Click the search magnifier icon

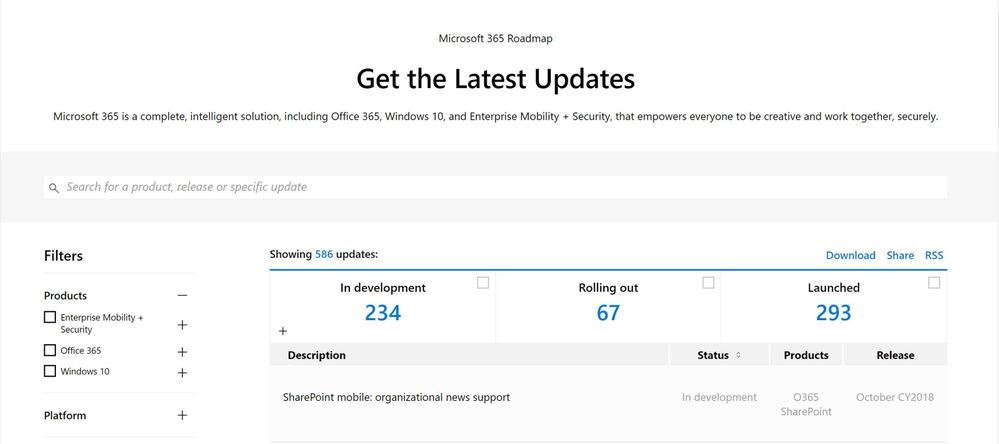pyautogui.click(x=54, y=188)
